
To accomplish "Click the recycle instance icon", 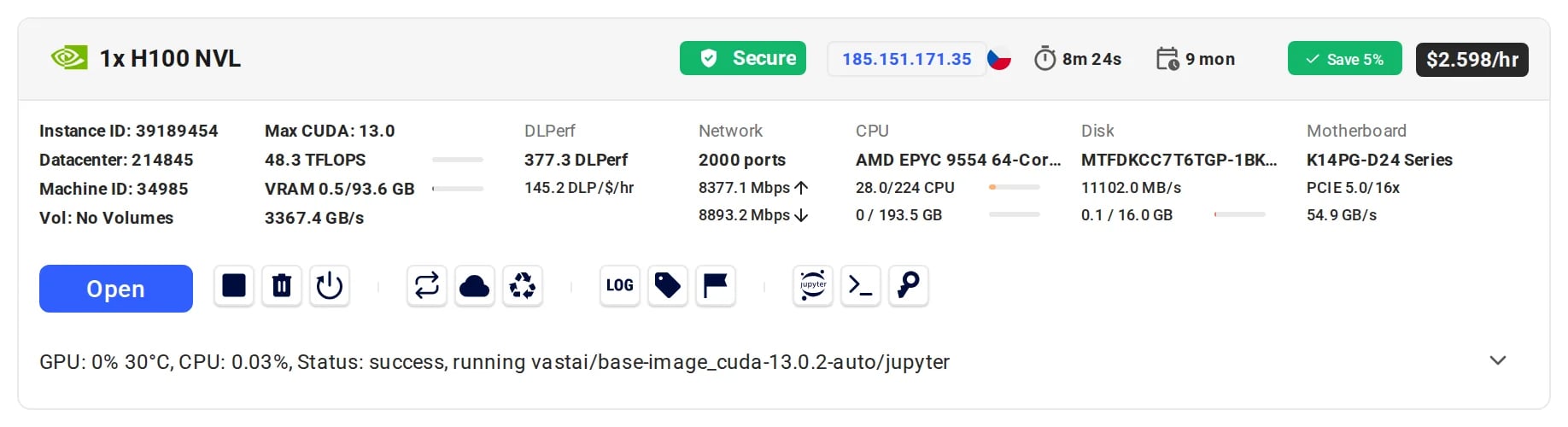I will point(523,285).
